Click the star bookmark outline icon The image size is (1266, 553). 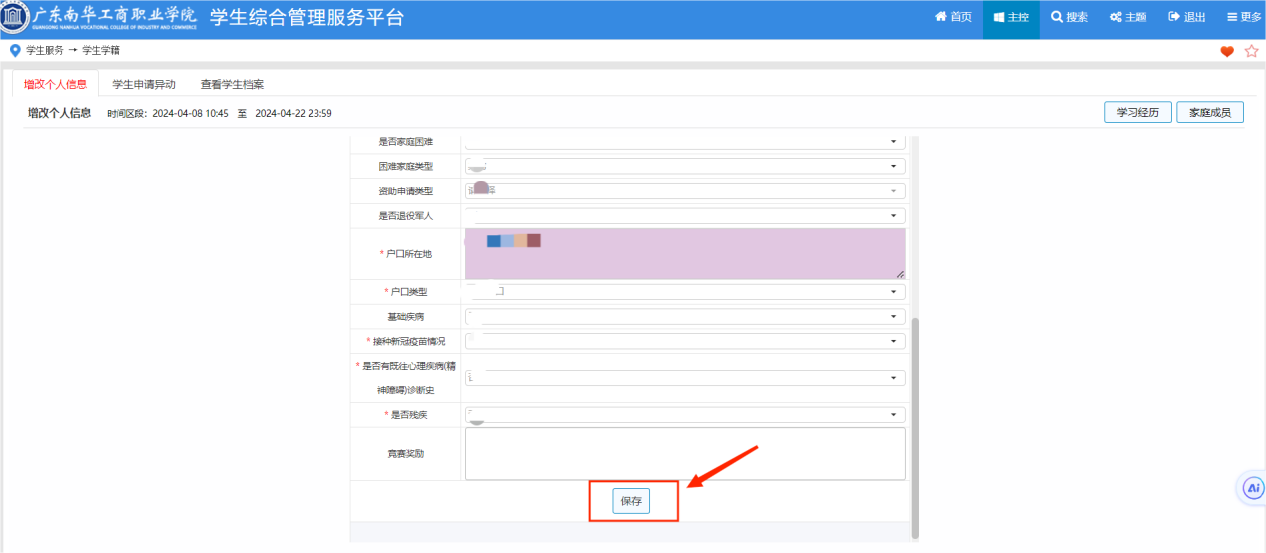click(1251, 51)
